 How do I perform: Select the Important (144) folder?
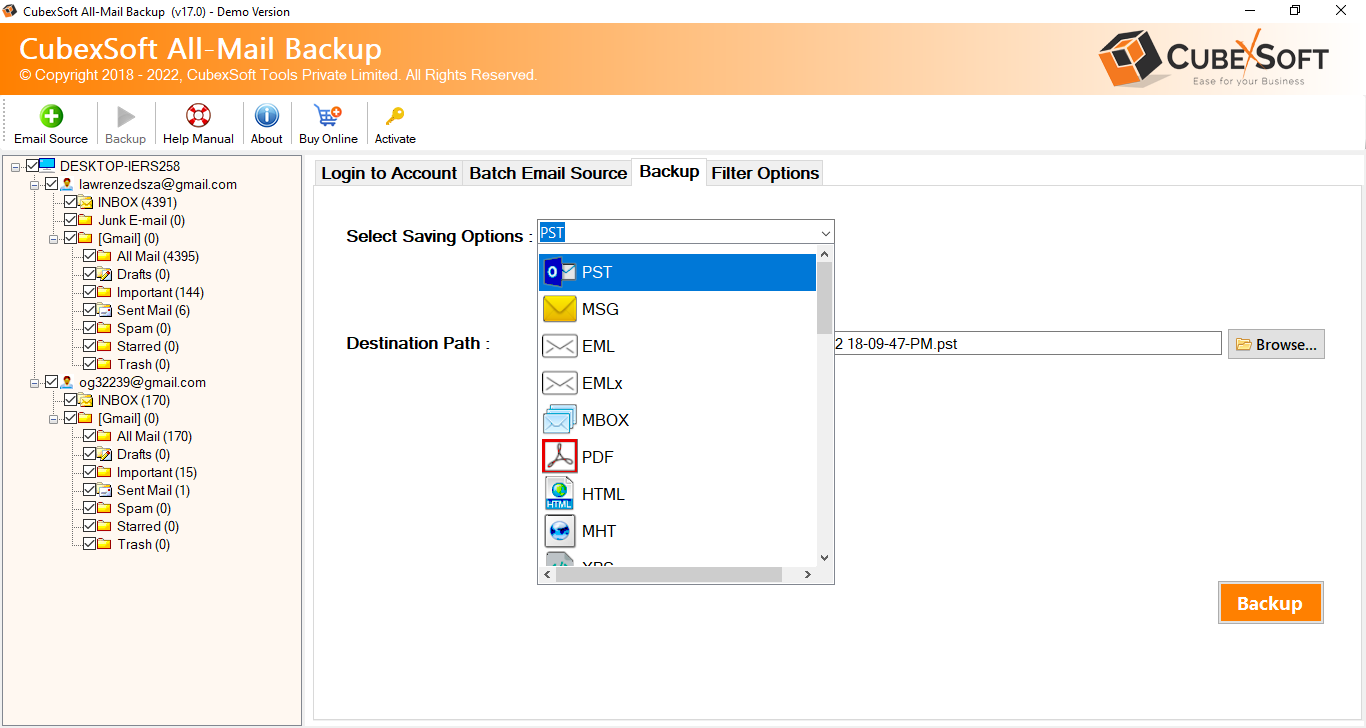(160, 292)
